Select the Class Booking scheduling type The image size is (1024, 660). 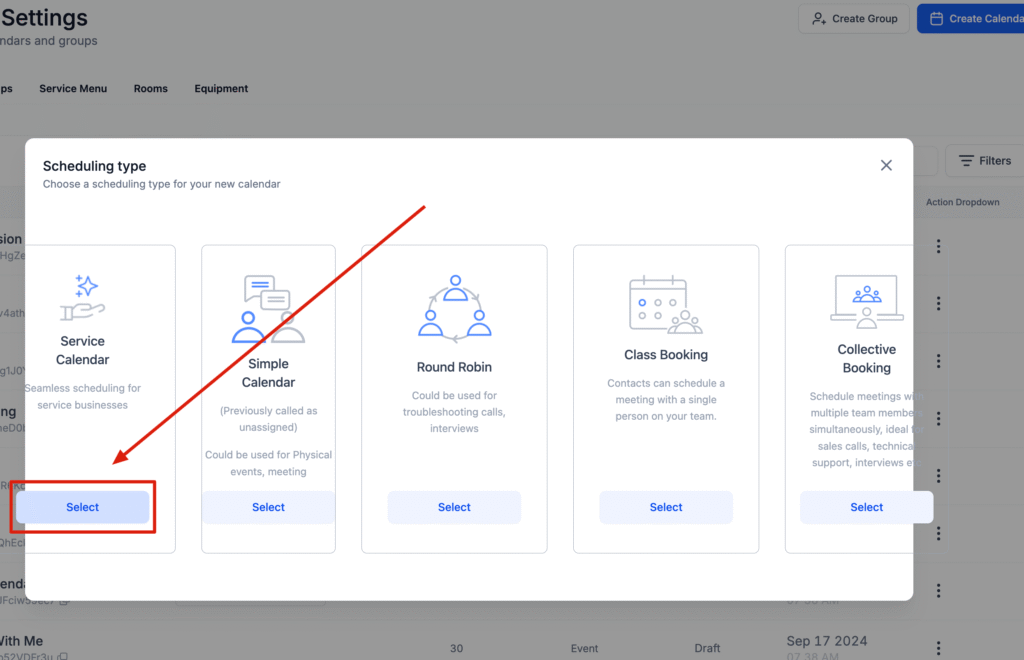point(666,507)
